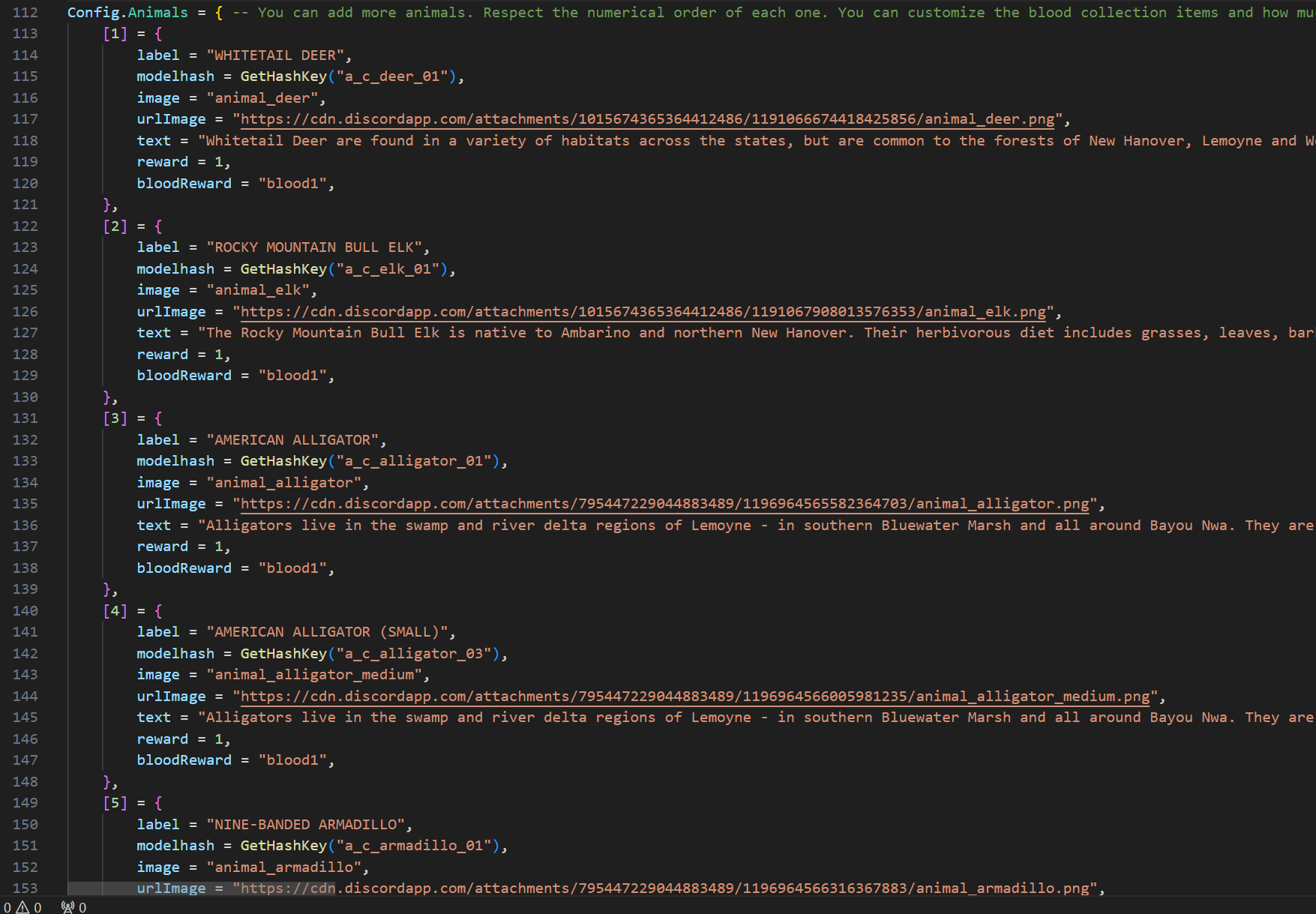Click the "animal_alligator_medium" image value on line 143
This screenshot has width=1316, height=914.
click(314, 675)
